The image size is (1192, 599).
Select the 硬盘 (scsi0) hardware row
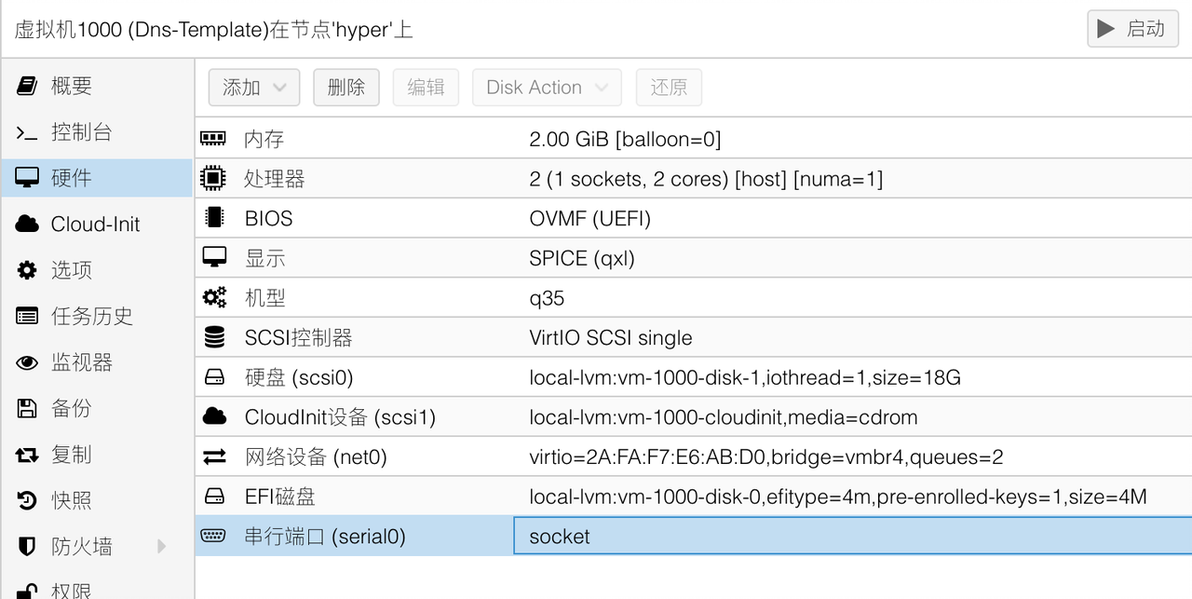pos(693,377)
